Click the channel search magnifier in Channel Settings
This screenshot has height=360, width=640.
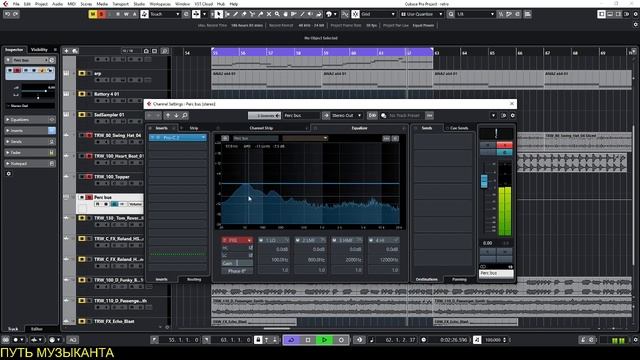pos(185,116)
